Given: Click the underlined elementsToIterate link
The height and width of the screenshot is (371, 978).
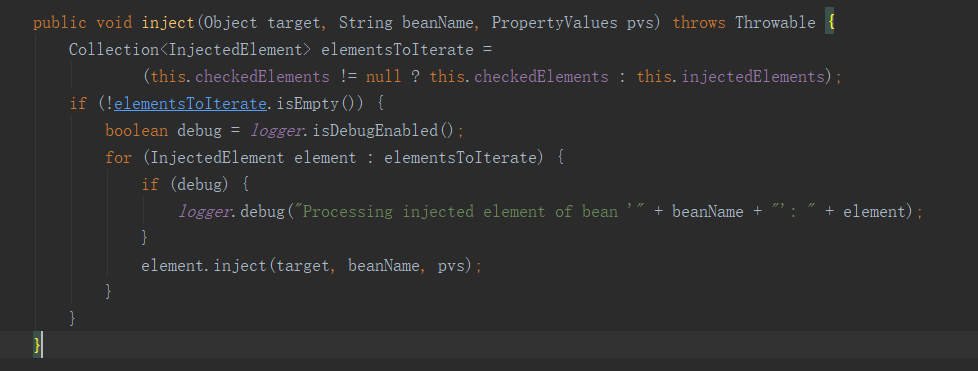Looking at the screenshot, I should [x=190, y=104].
